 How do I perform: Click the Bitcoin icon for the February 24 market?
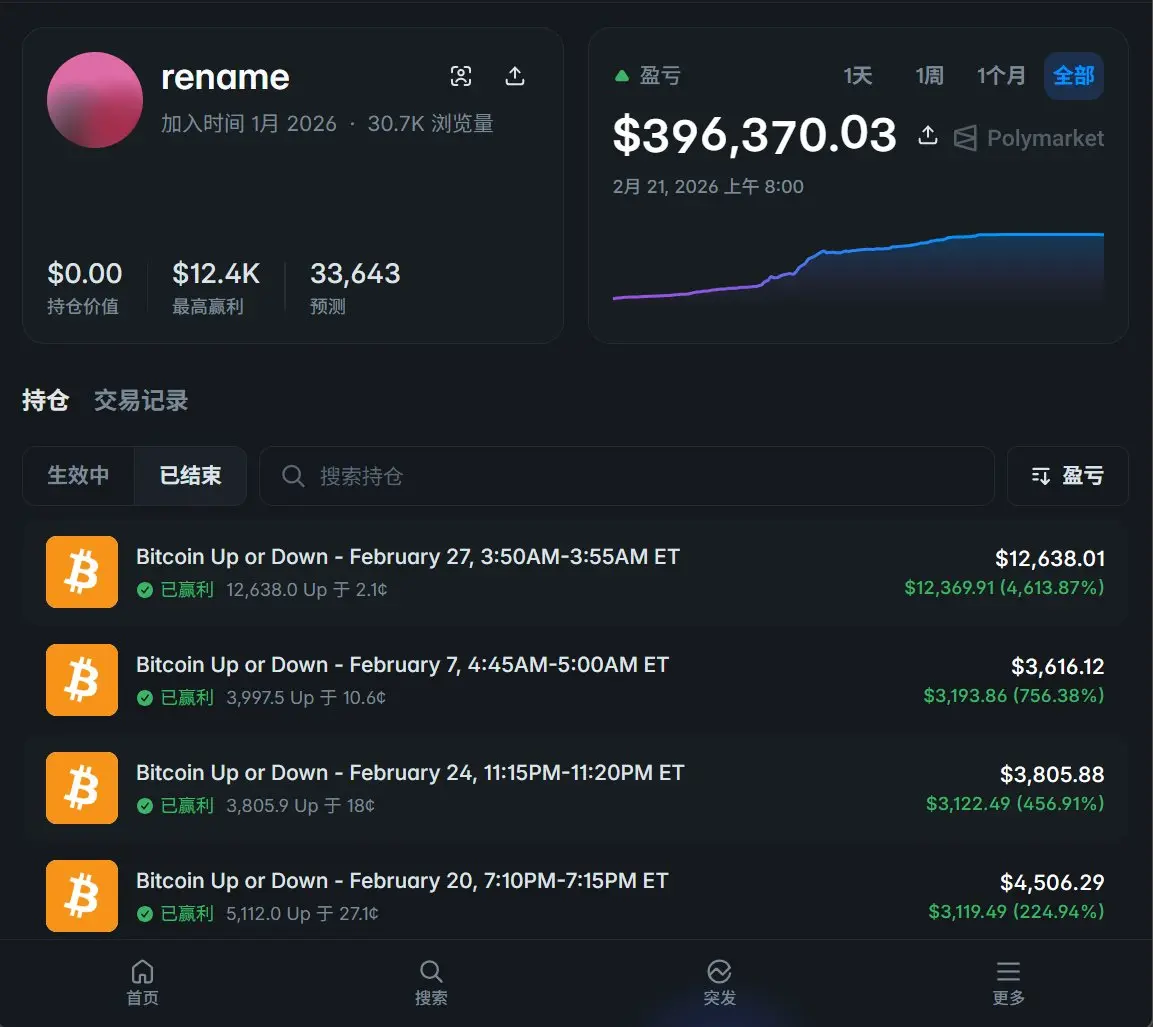[82, 788]
